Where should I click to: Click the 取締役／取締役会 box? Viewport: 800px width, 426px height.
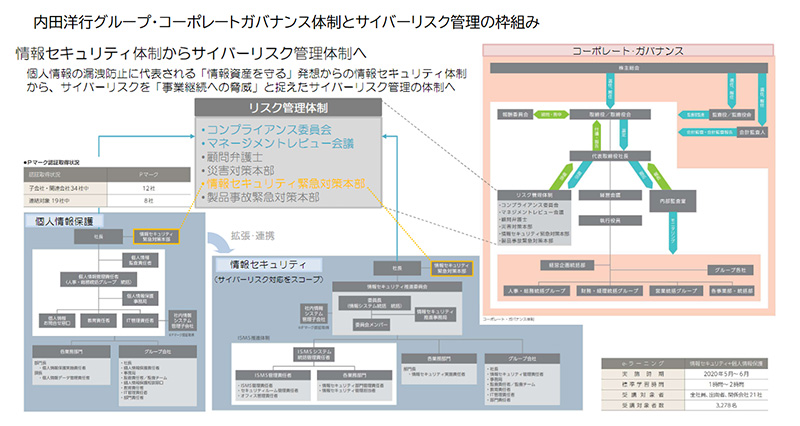(610, 115)
